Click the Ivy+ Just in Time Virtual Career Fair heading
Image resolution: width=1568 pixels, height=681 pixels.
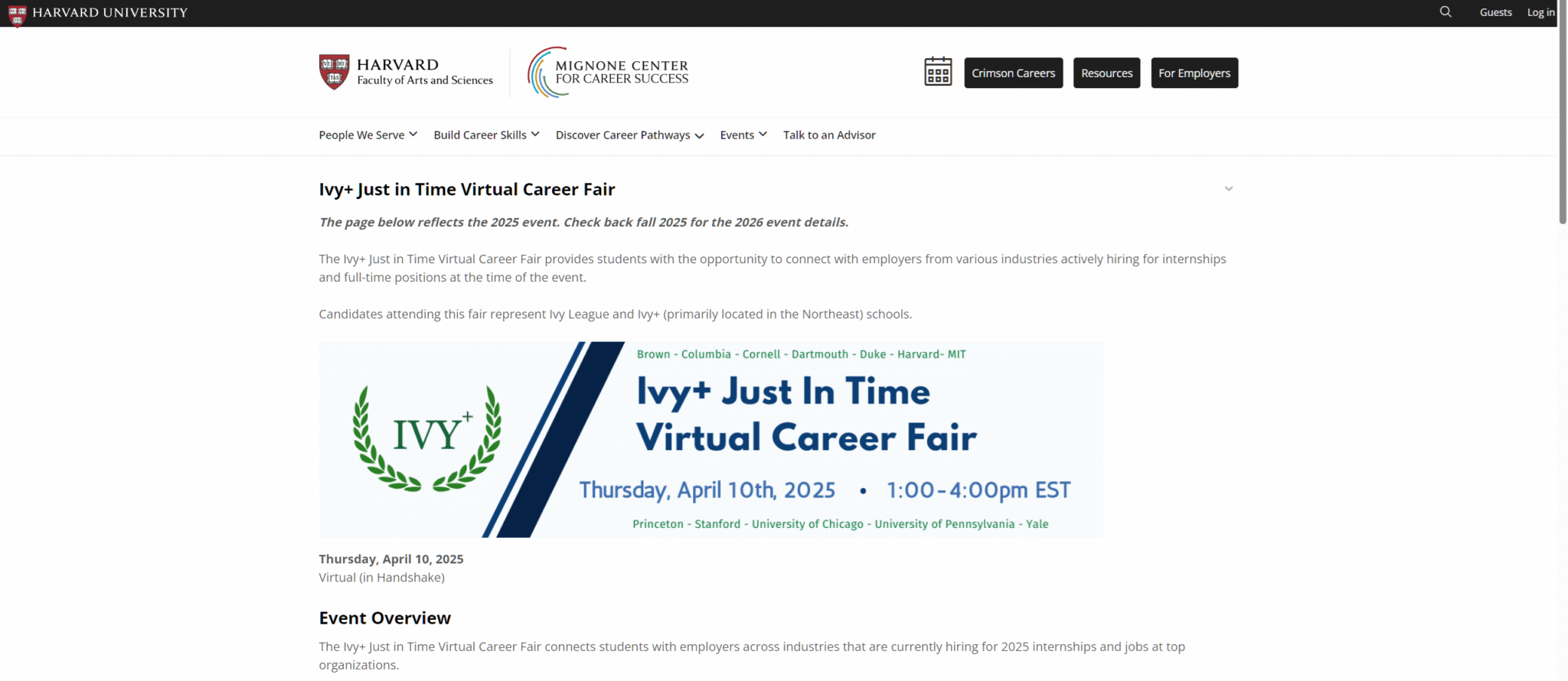(467, 189)
